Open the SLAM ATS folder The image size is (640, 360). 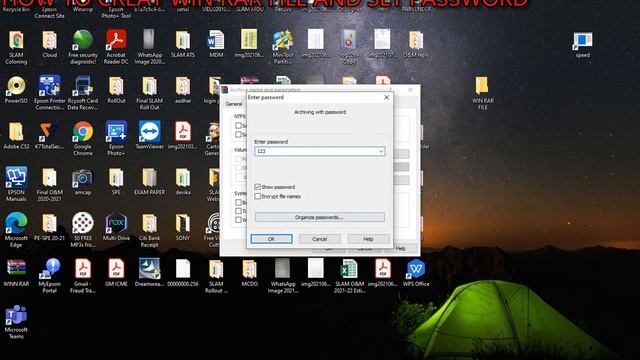[182, 41]
